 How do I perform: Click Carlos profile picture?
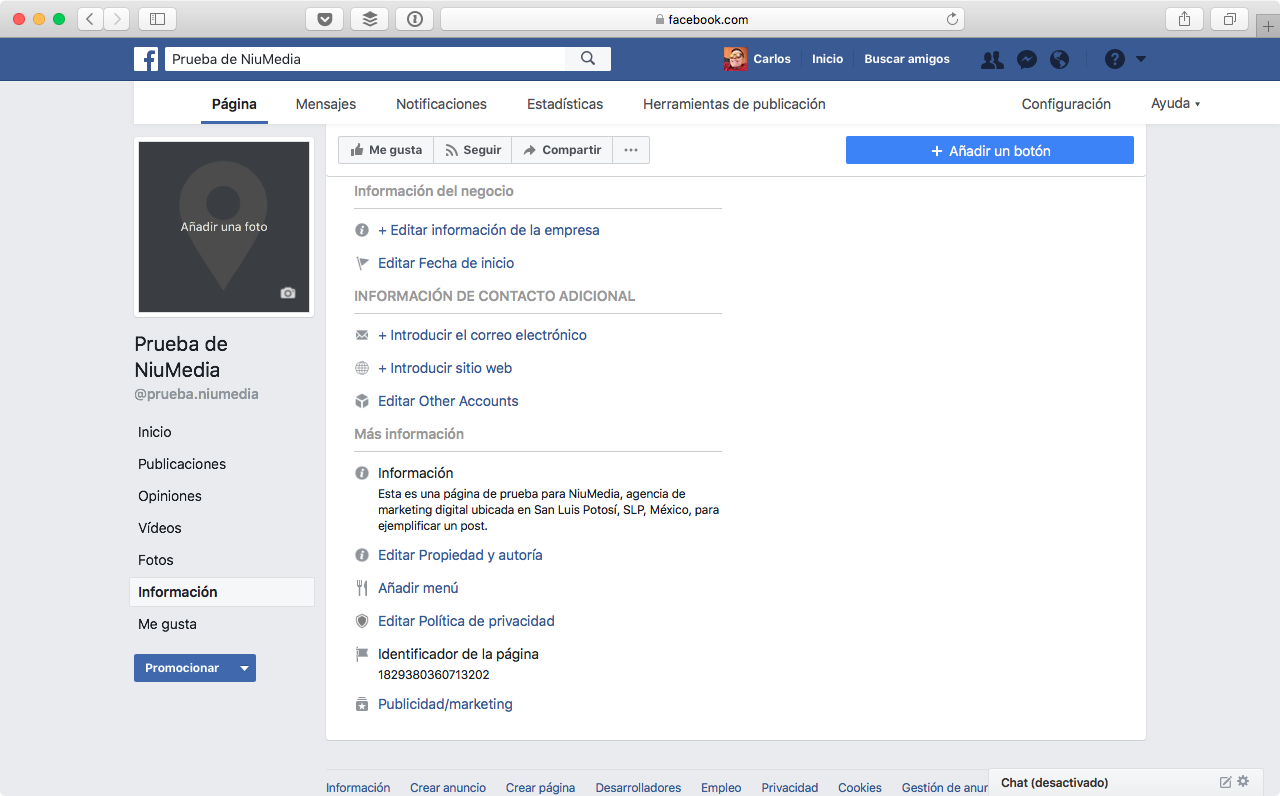(x=735, y=59)
